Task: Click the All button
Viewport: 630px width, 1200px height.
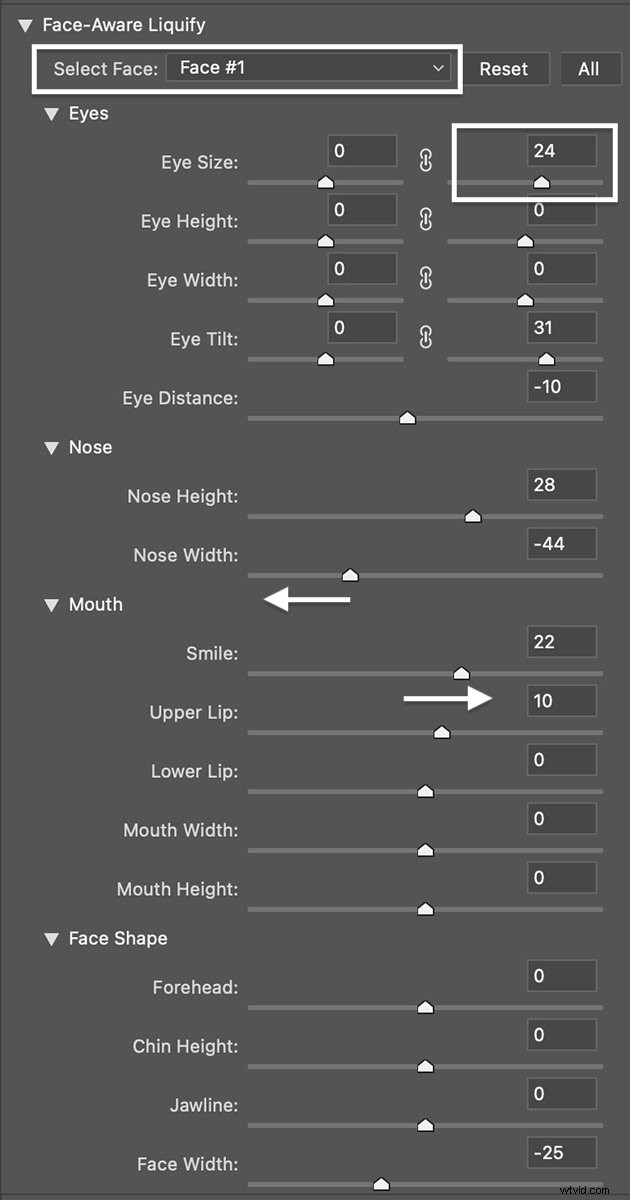Action: 590,68
